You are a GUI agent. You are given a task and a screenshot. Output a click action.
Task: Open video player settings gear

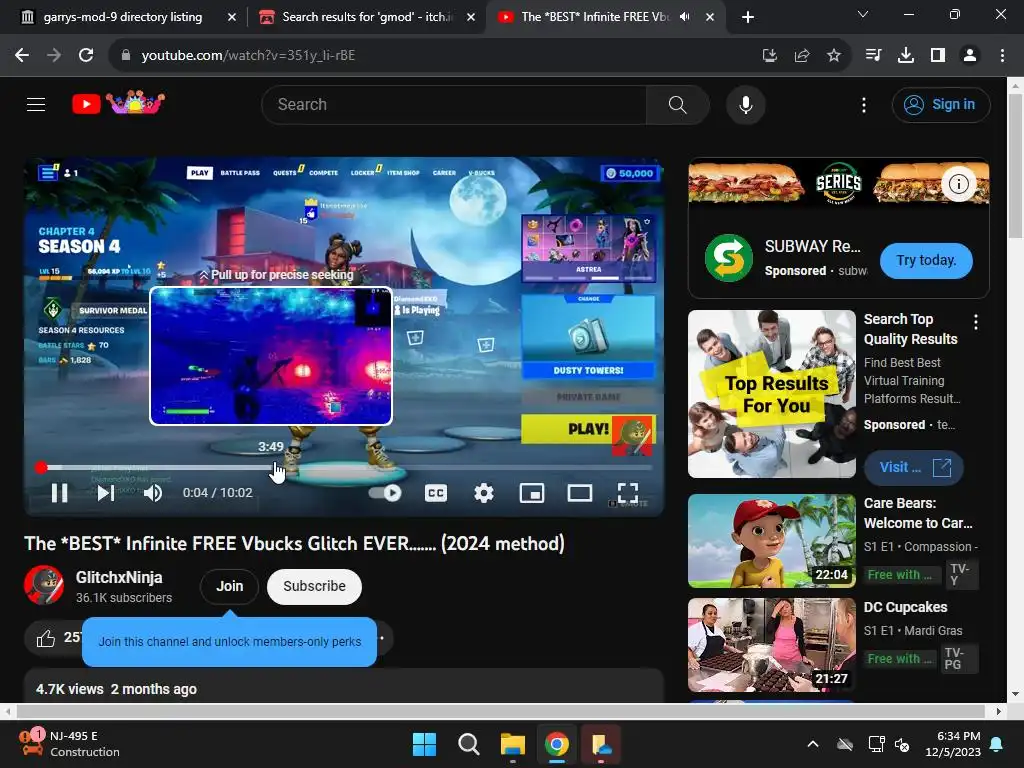483,493
